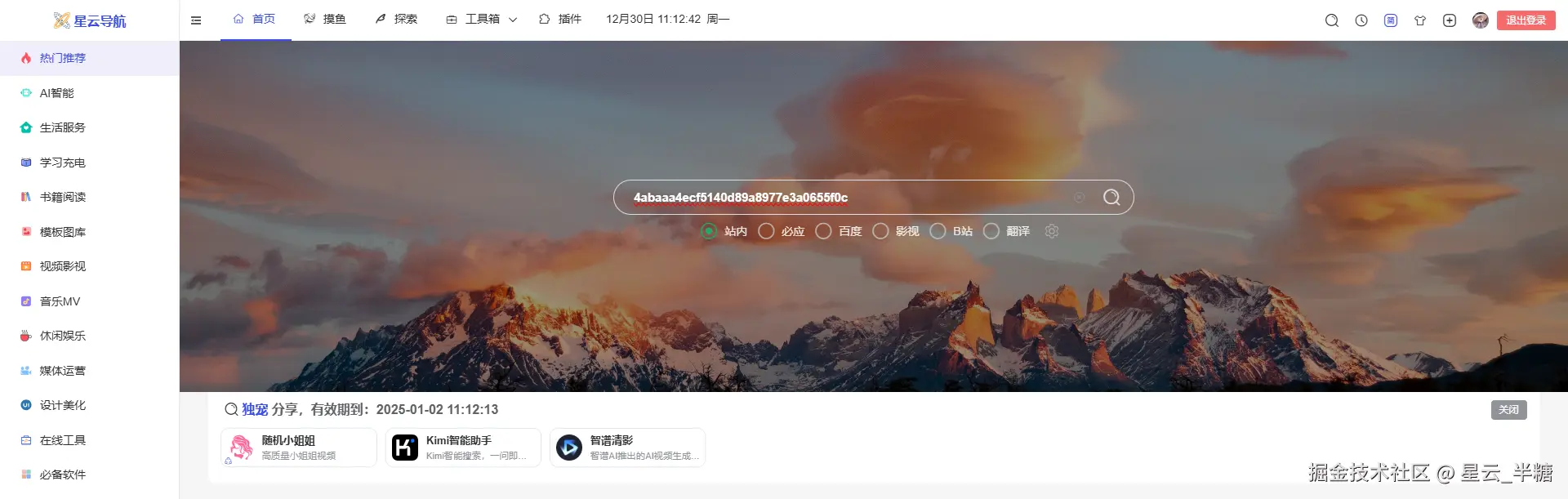The width and height of the screenshot is (1568, 499).
Task: Open the 插件 tab
Action: [x=560, y=20]
